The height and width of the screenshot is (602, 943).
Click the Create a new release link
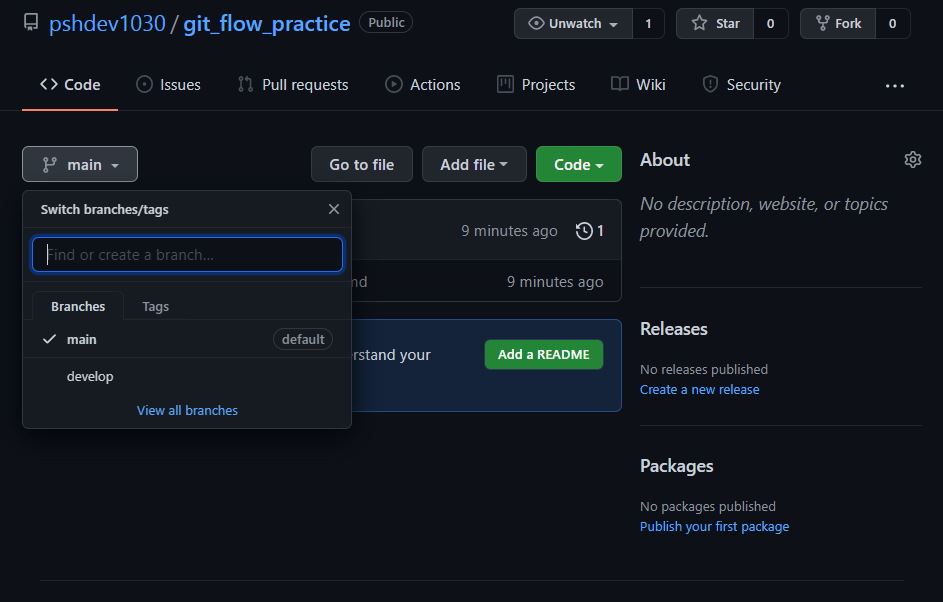coord(699,390)
